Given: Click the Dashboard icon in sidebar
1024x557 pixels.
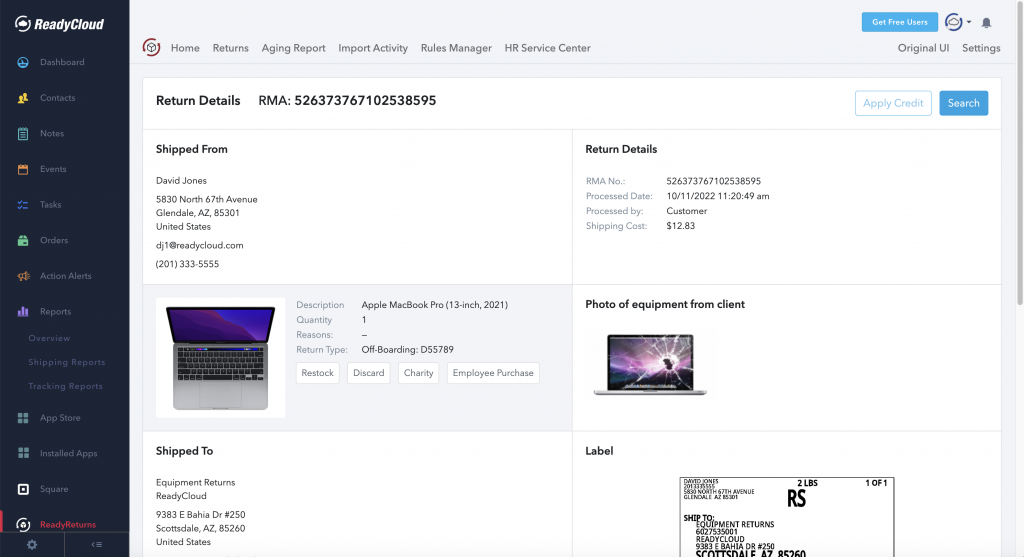Looking at the screenshot, I should coord(22,63).
